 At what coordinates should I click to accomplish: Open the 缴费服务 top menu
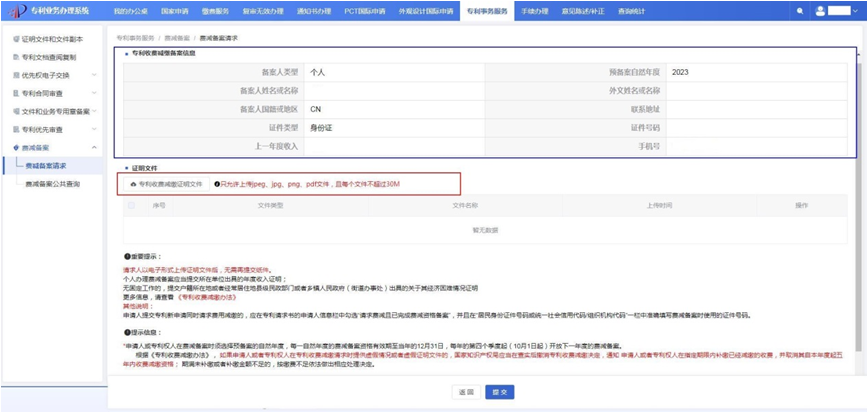coord(214,11)
